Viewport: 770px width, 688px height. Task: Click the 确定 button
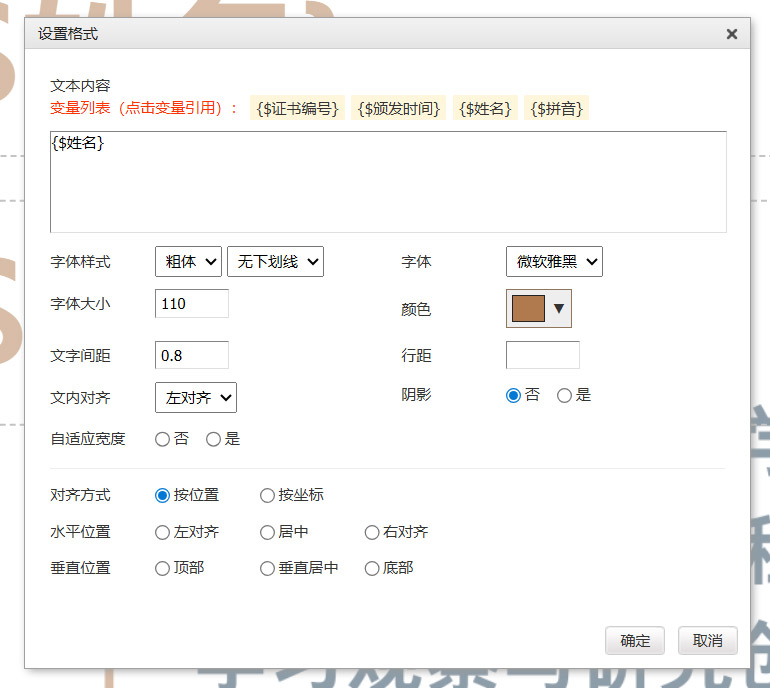(x=635, y=640)
